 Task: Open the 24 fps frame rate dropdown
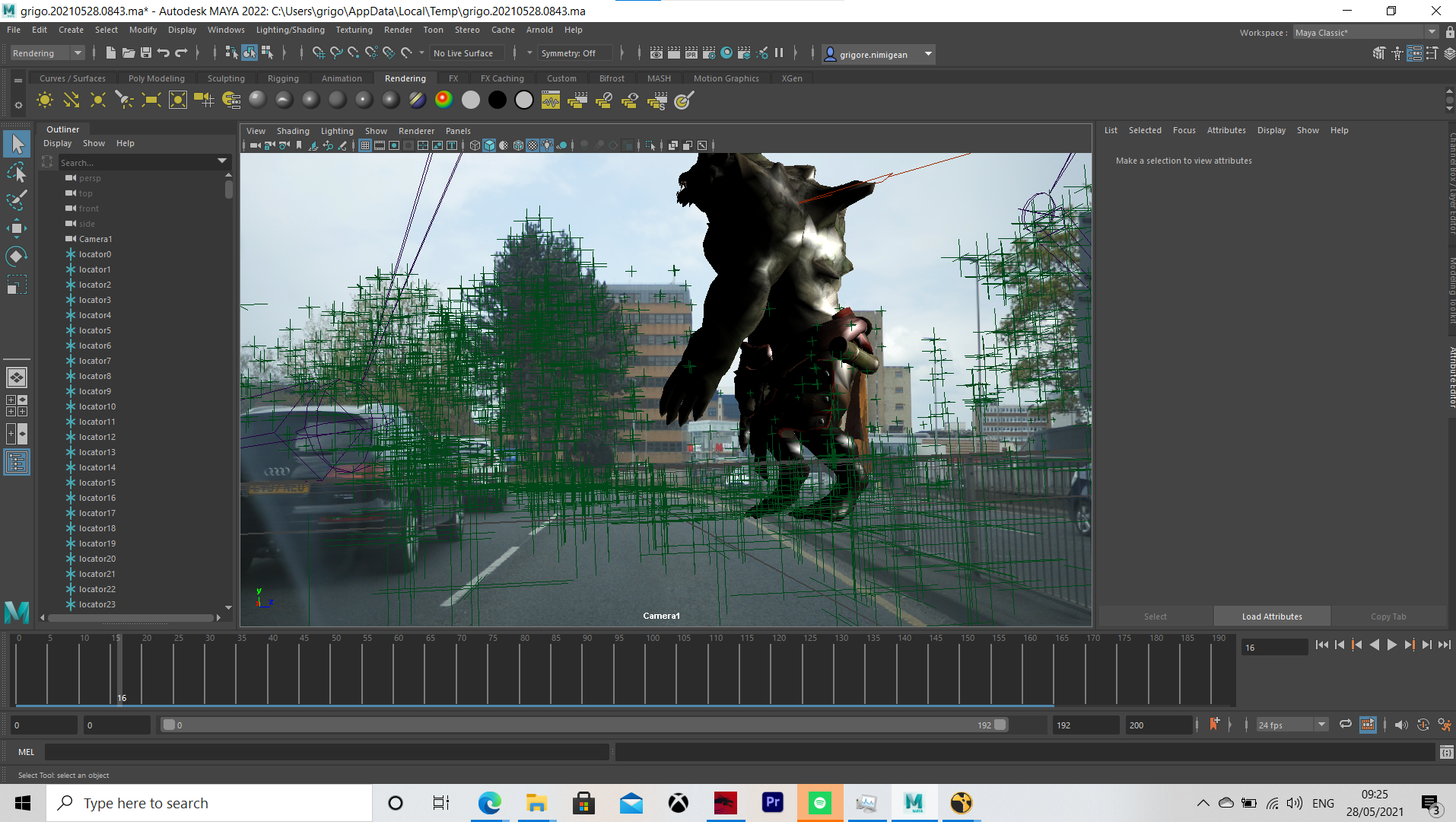pyautogui.click(x=1292, y=725)
